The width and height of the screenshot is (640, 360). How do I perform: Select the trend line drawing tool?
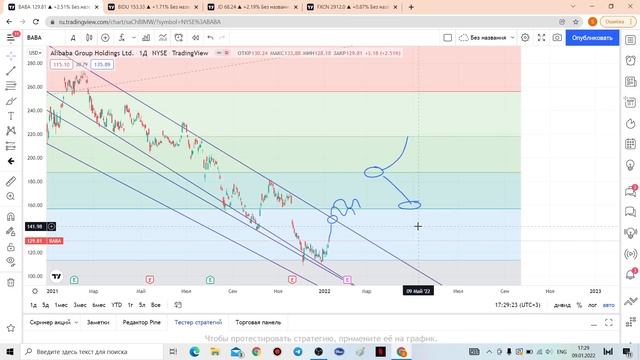(11, 71)
